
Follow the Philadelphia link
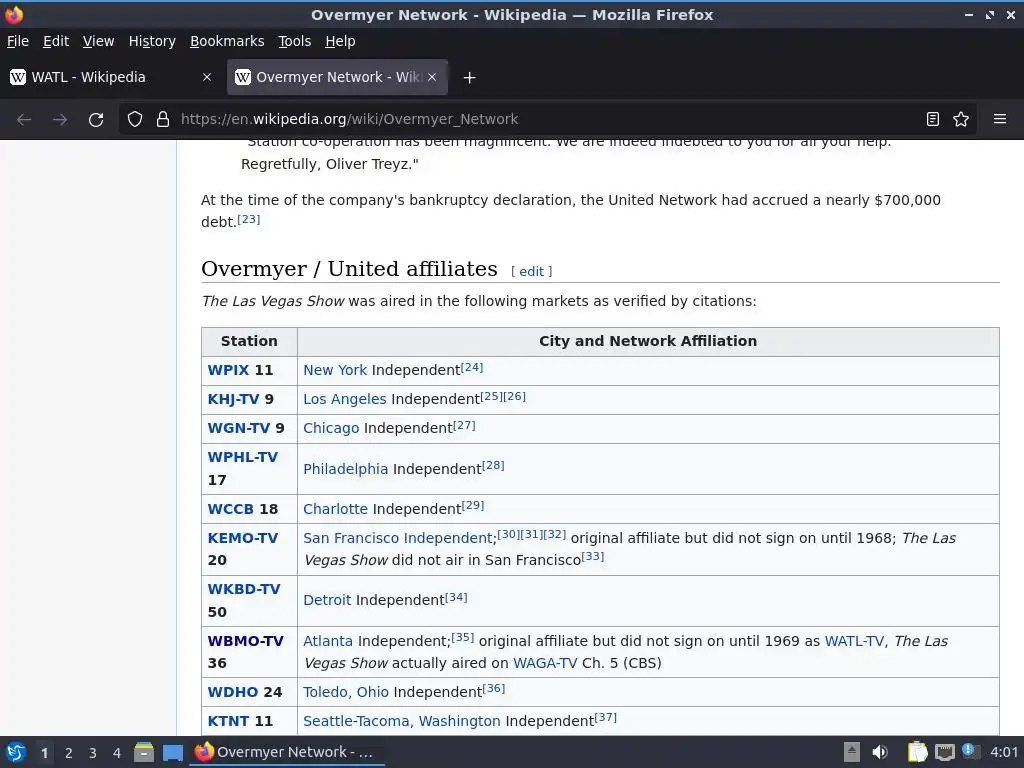[x=345, y=469]
